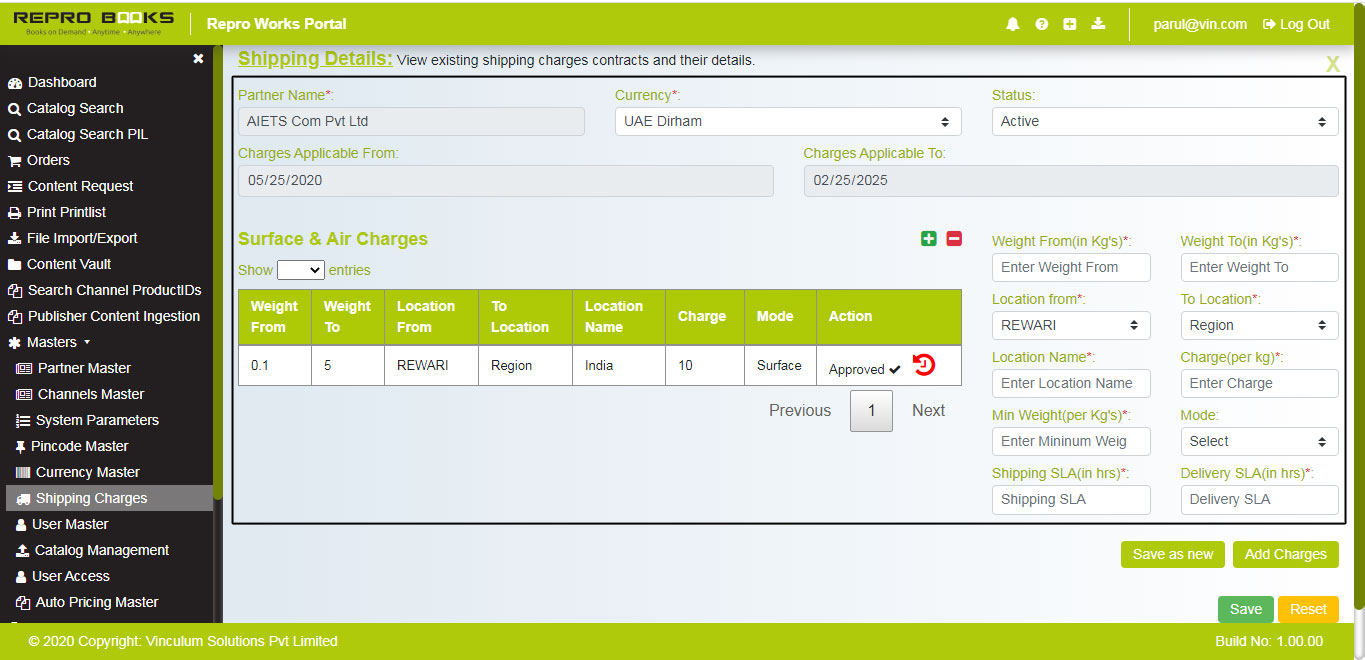Open the Mode select dropdown
The image size is (1365, 660).
coord(1259,441)
